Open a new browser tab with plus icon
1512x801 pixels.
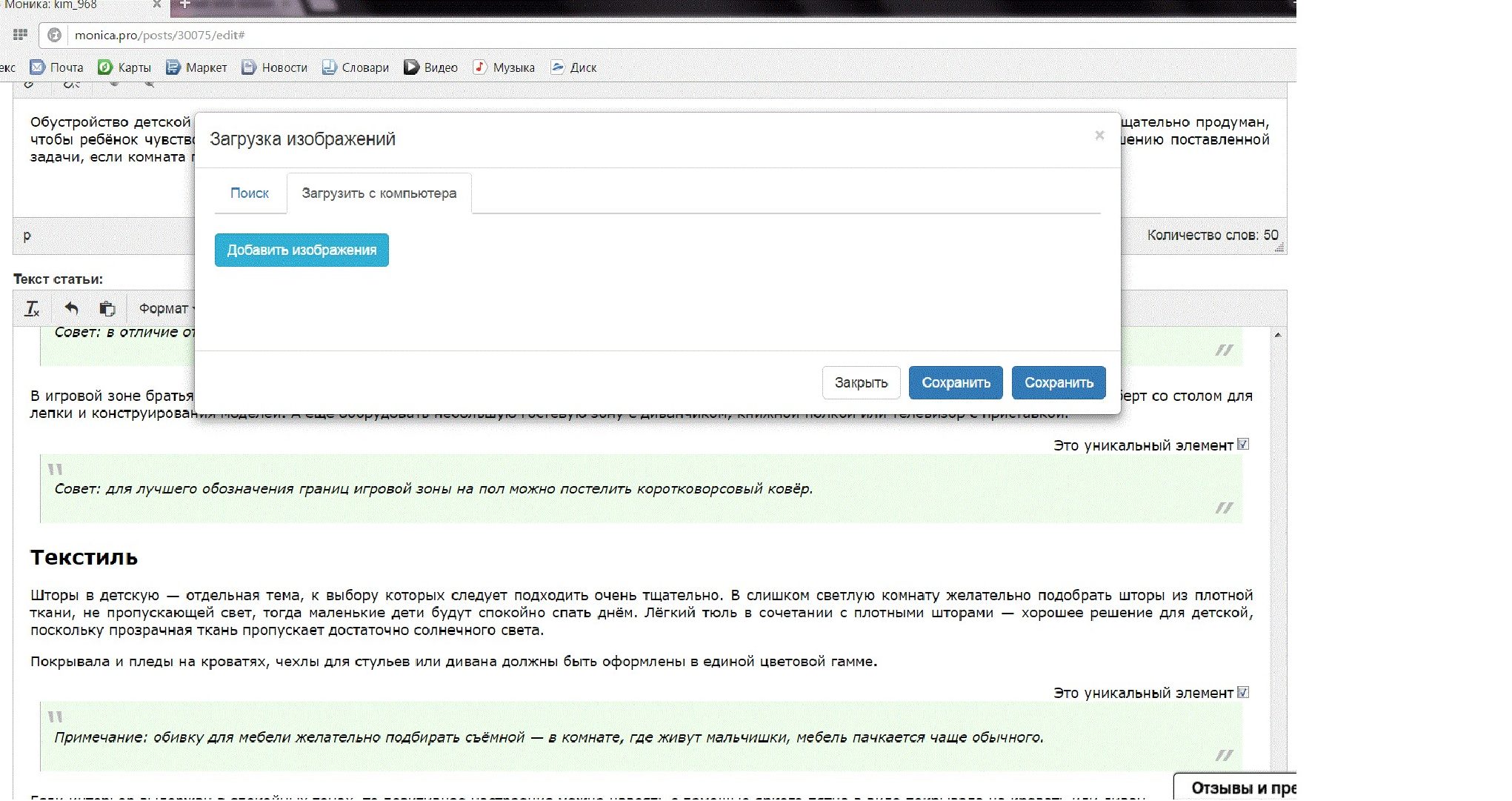click(x=185, y=4)
